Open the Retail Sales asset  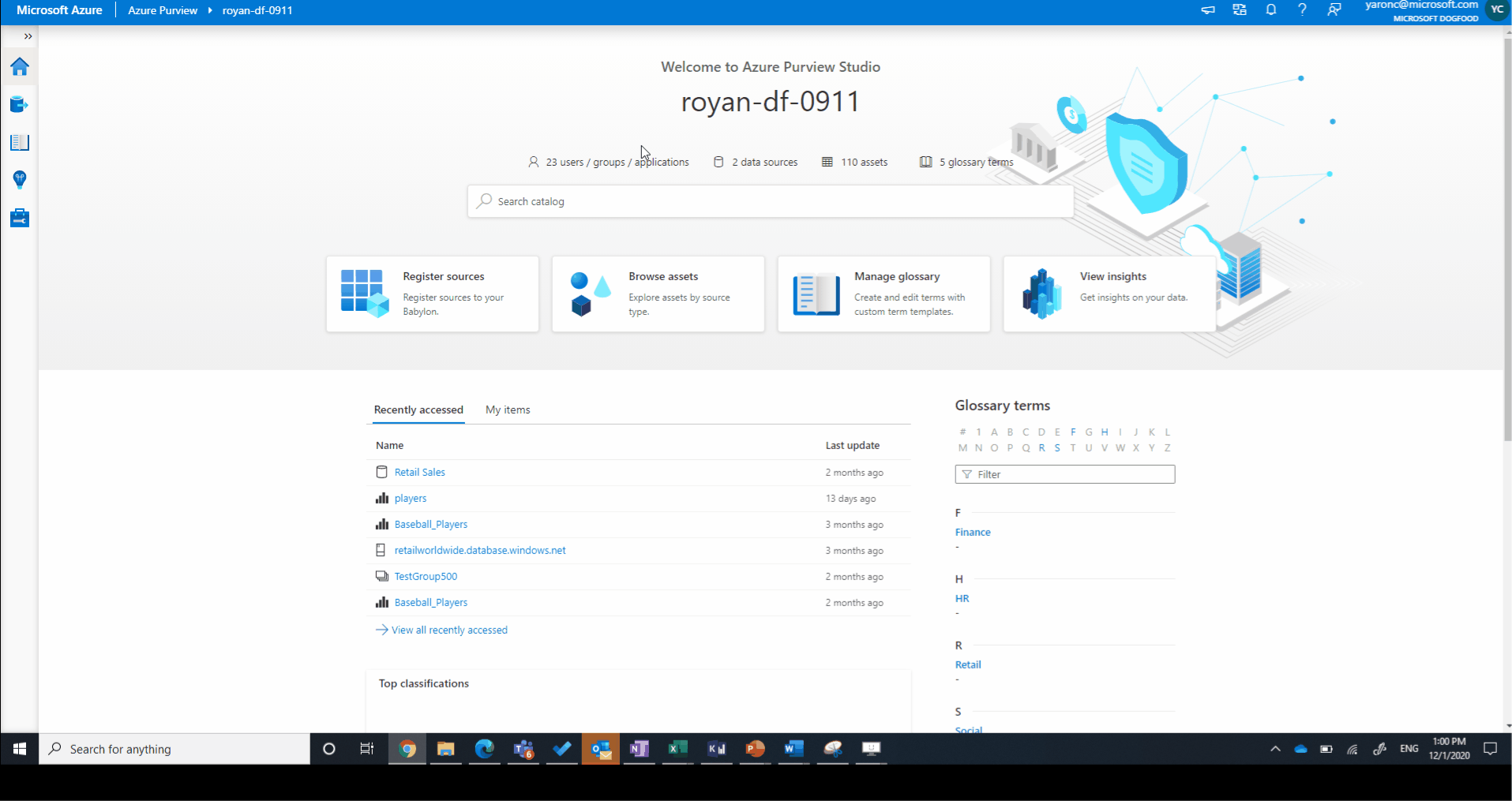[x=419, y=472]
